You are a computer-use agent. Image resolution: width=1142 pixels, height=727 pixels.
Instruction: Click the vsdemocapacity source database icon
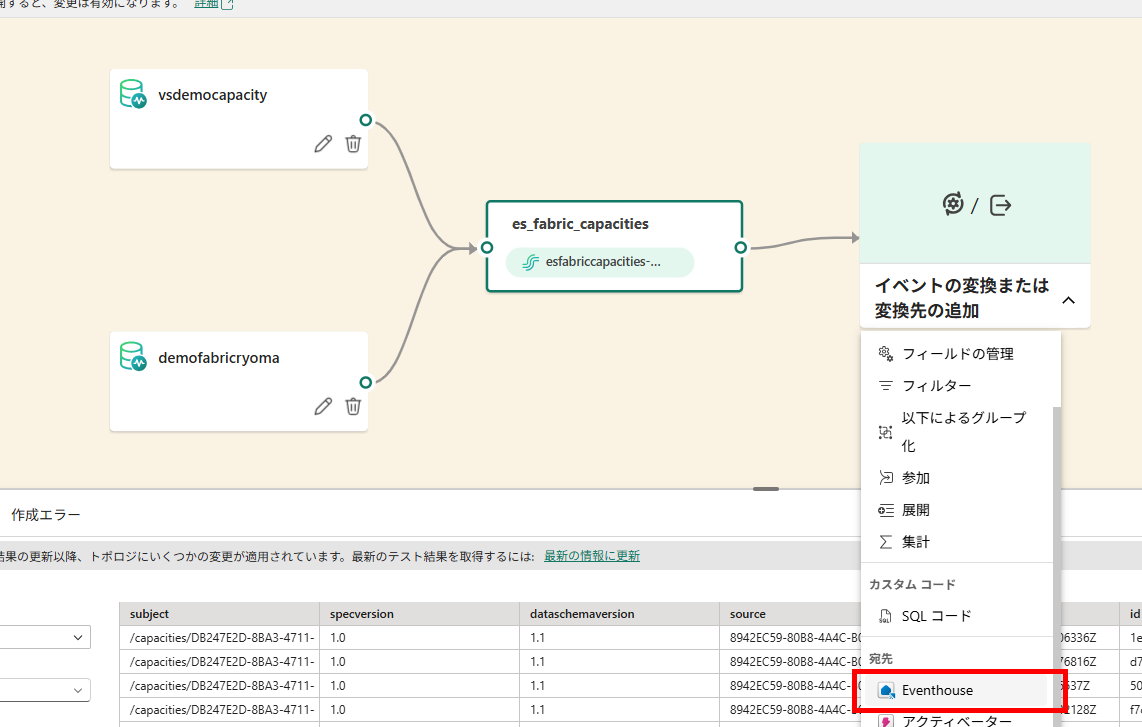coord(133,95)
